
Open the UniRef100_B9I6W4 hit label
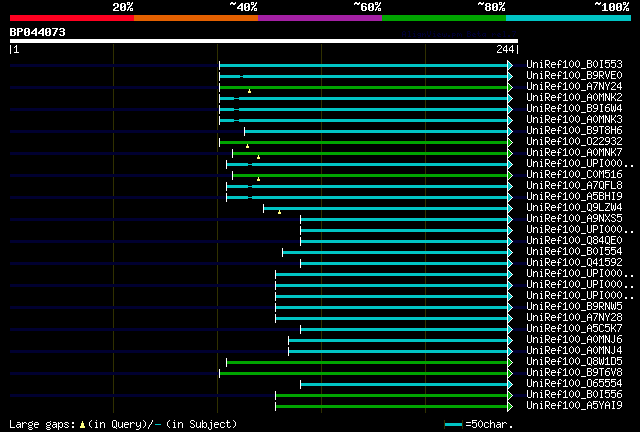tap(574, 109)
